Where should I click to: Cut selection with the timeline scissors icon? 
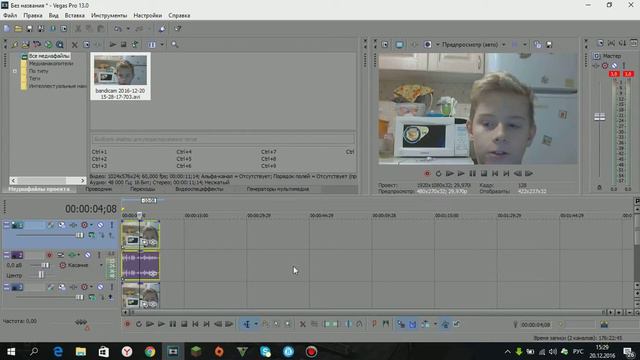click(x=302, y=324)
